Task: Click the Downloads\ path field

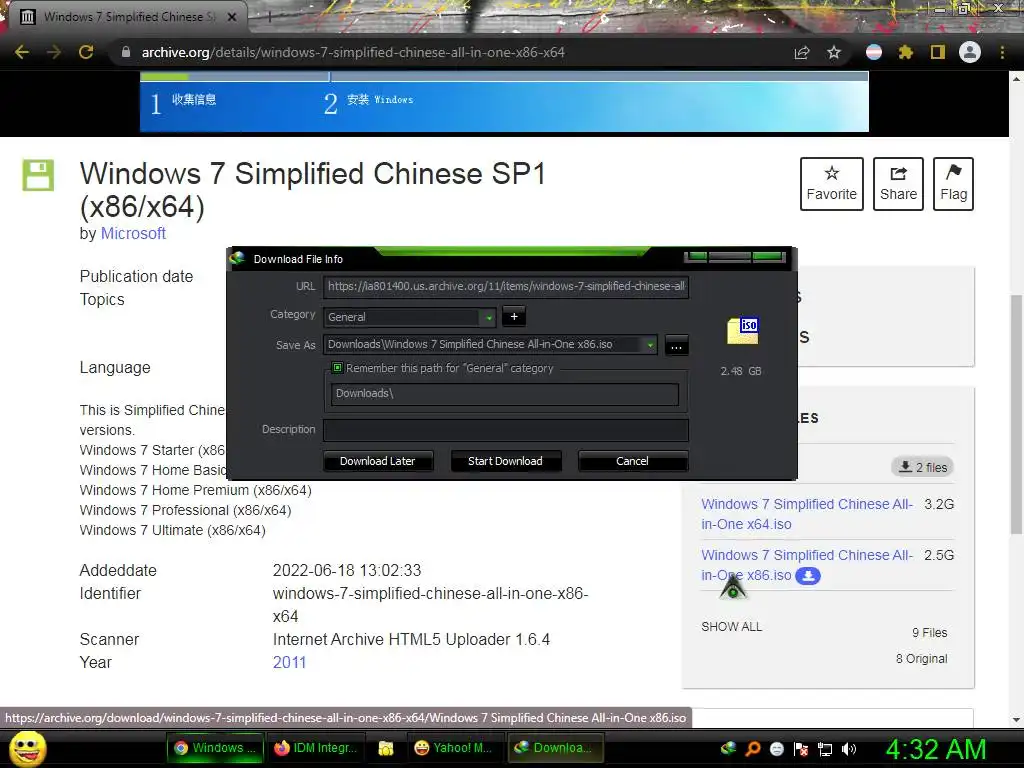Action: tap(505, 394)
